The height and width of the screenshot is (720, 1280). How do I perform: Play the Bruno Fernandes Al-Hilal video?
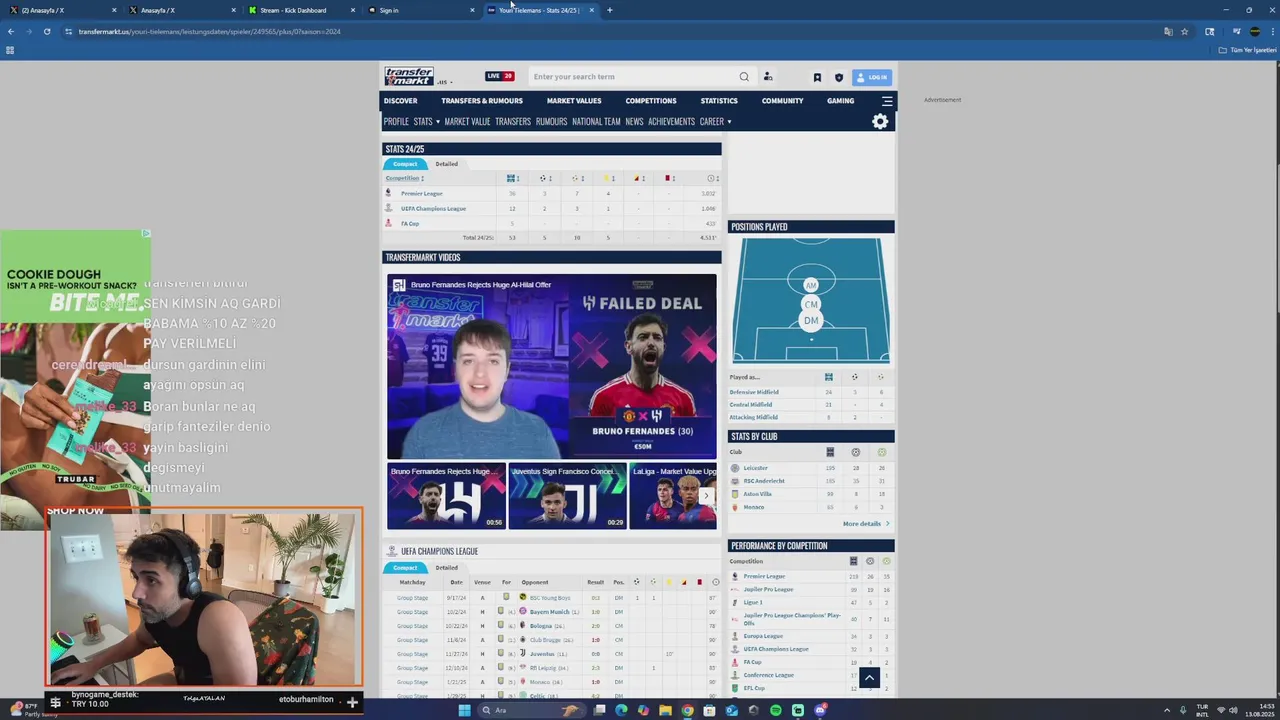point(552,366)
